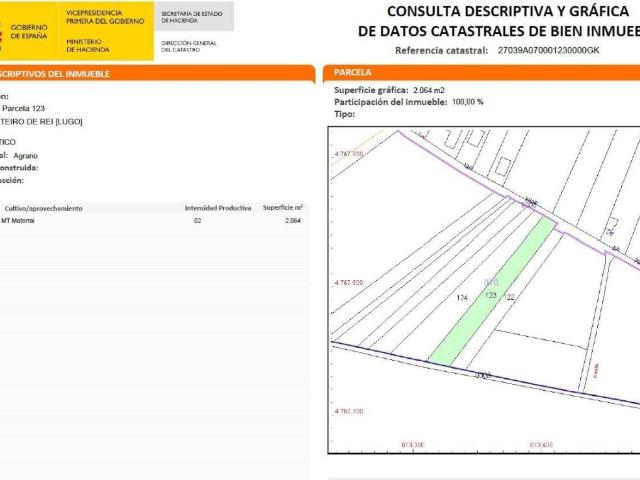Click the 'Secretaría de Estado de Hacienda' text
The height and width of the screenshot is (480, 640).
coord(192,17)
